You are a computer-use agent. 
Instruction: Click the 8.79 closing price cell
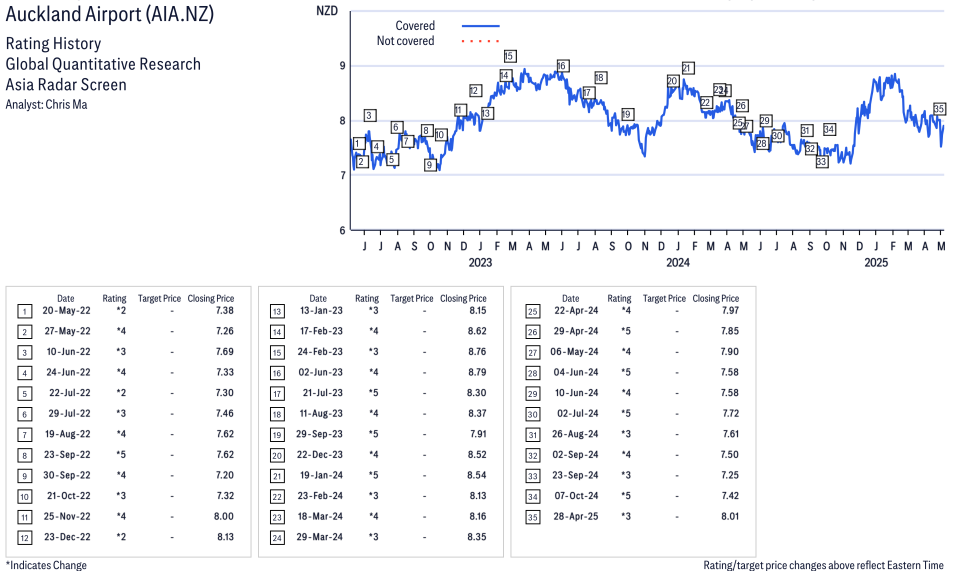477,373
